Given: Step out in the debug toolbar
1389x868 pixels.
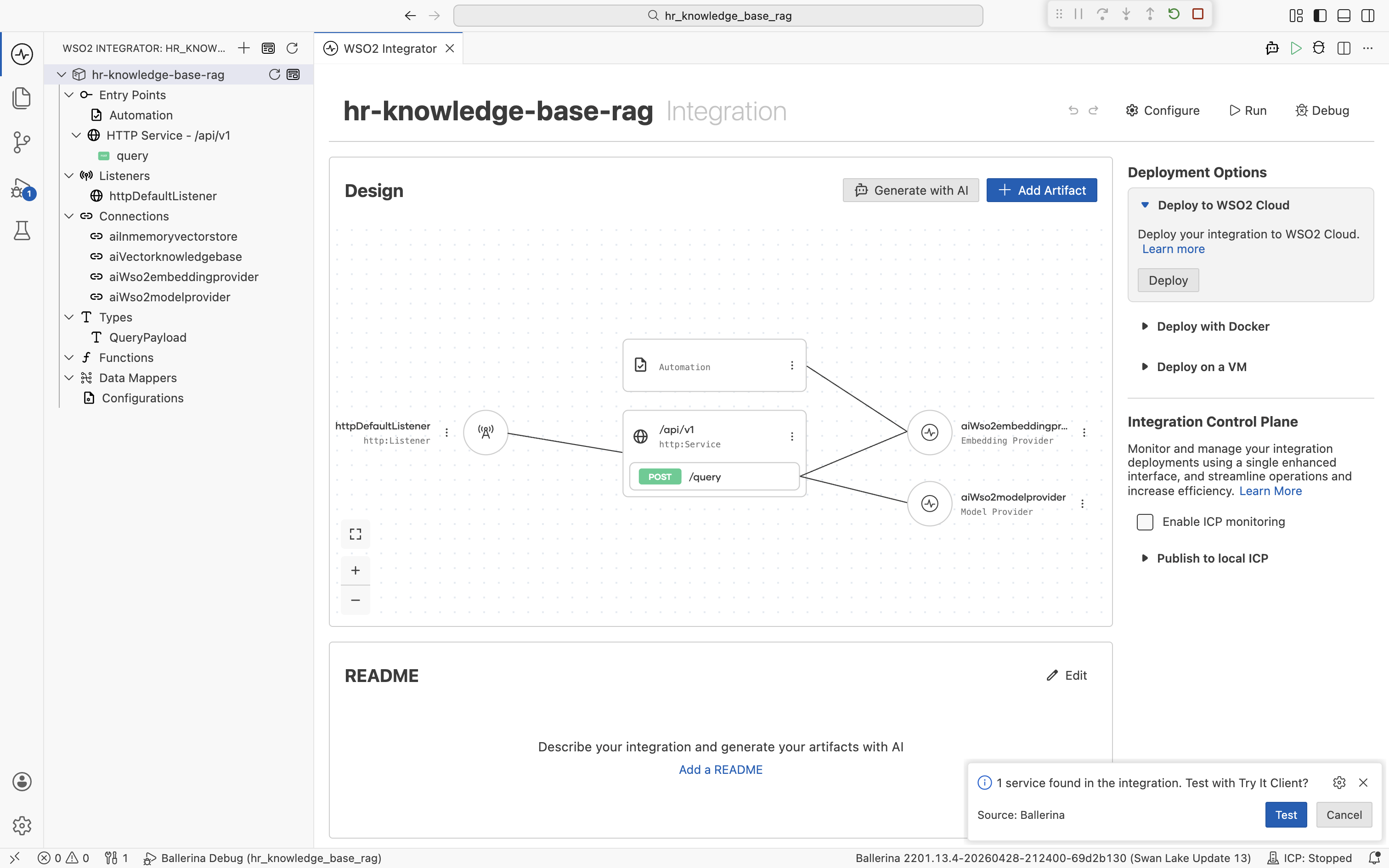Looking at the screenshot, I should 1150,14.
